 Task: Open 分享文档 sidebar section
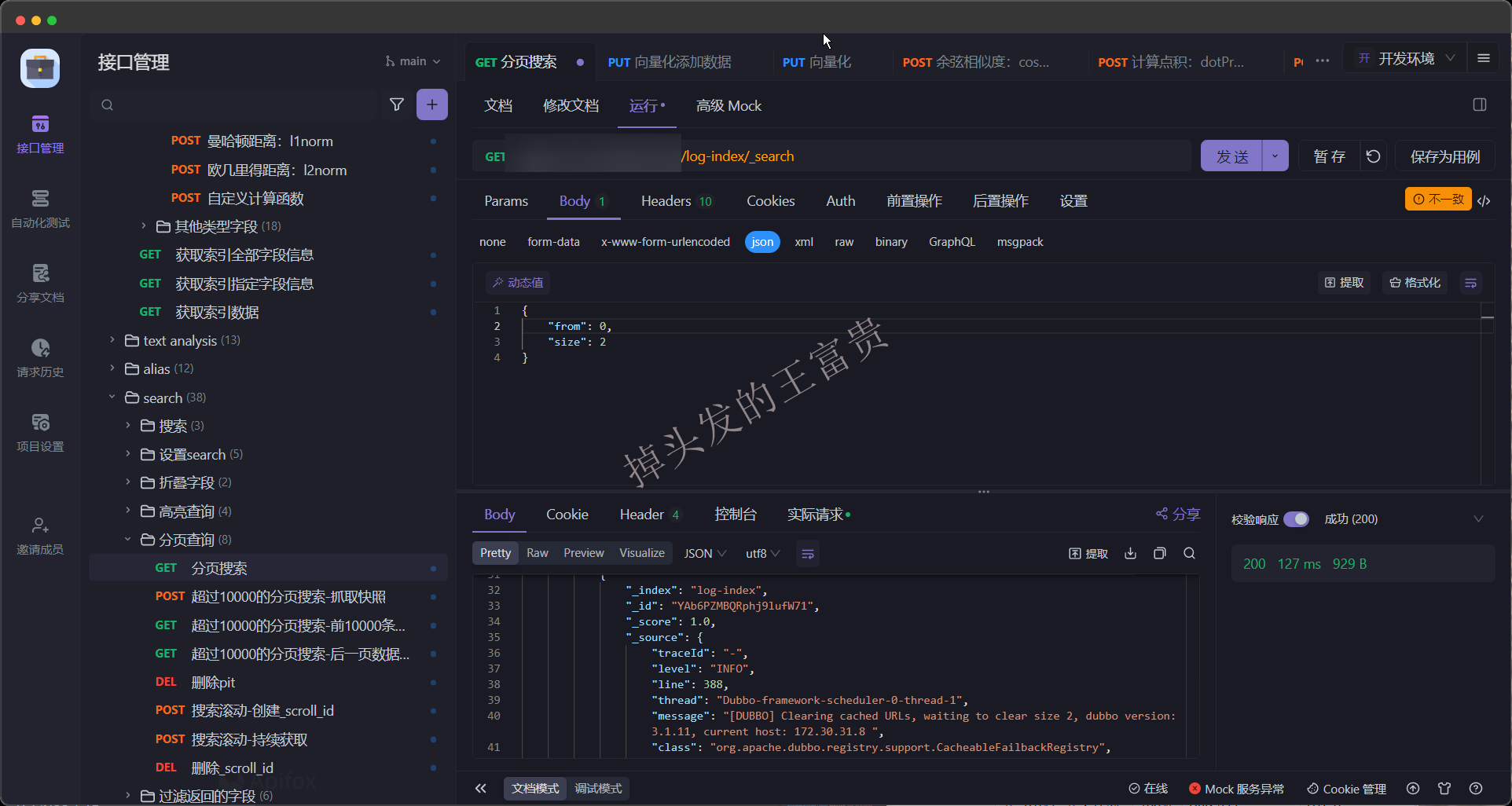(40, 284)
